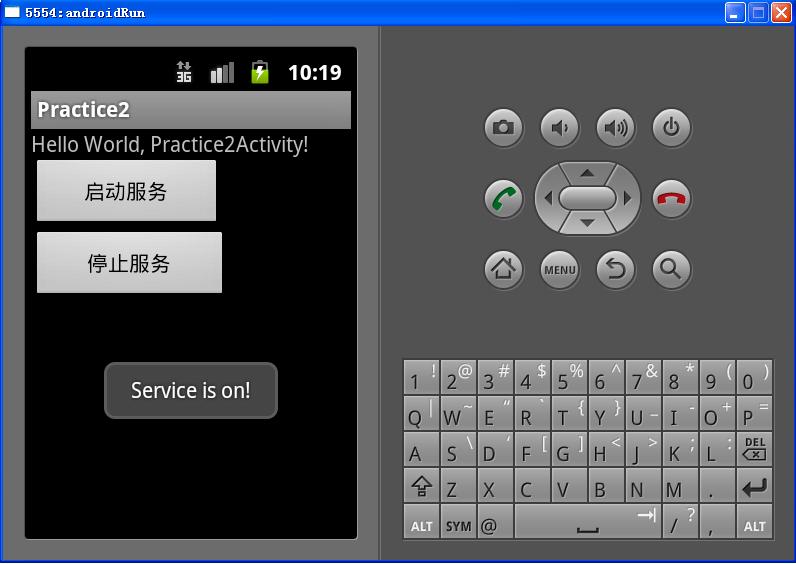Click the Practice2 title bar
This screenshot has width=796, height=564.
tap(191, 110)
